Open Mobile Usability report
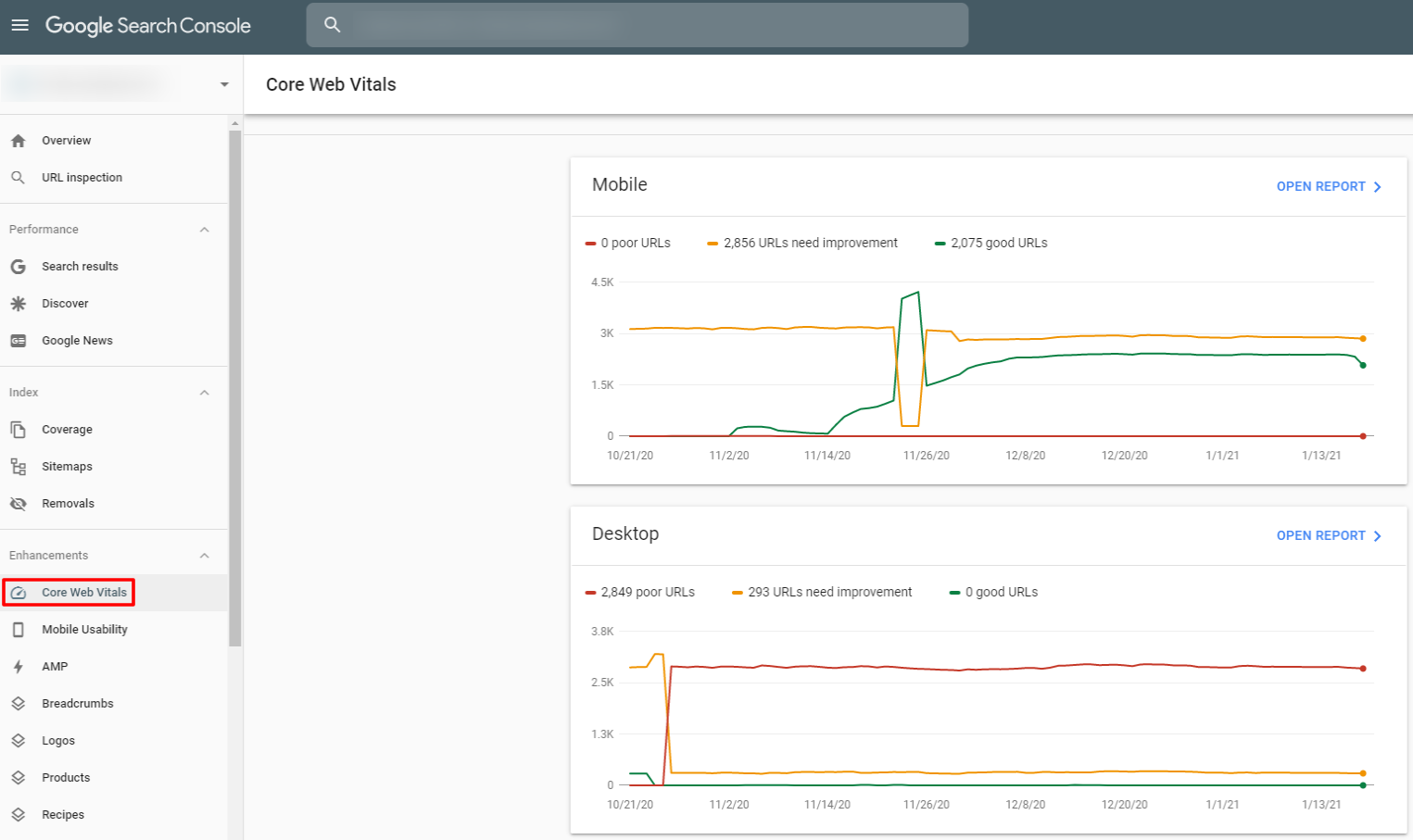Screen dimensions: 1413x840 tap(84, 630)
